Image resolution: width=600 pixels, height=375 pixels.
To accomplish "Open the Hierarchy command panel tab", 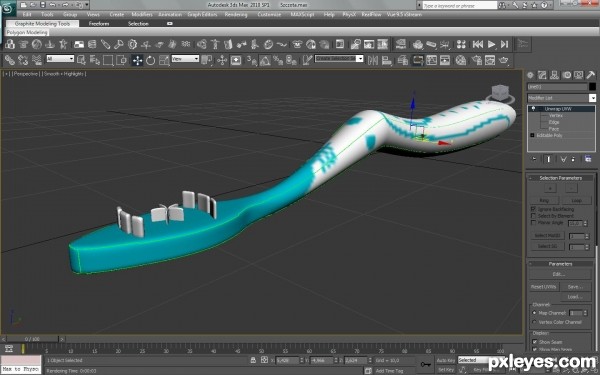I will coord(554,75).
